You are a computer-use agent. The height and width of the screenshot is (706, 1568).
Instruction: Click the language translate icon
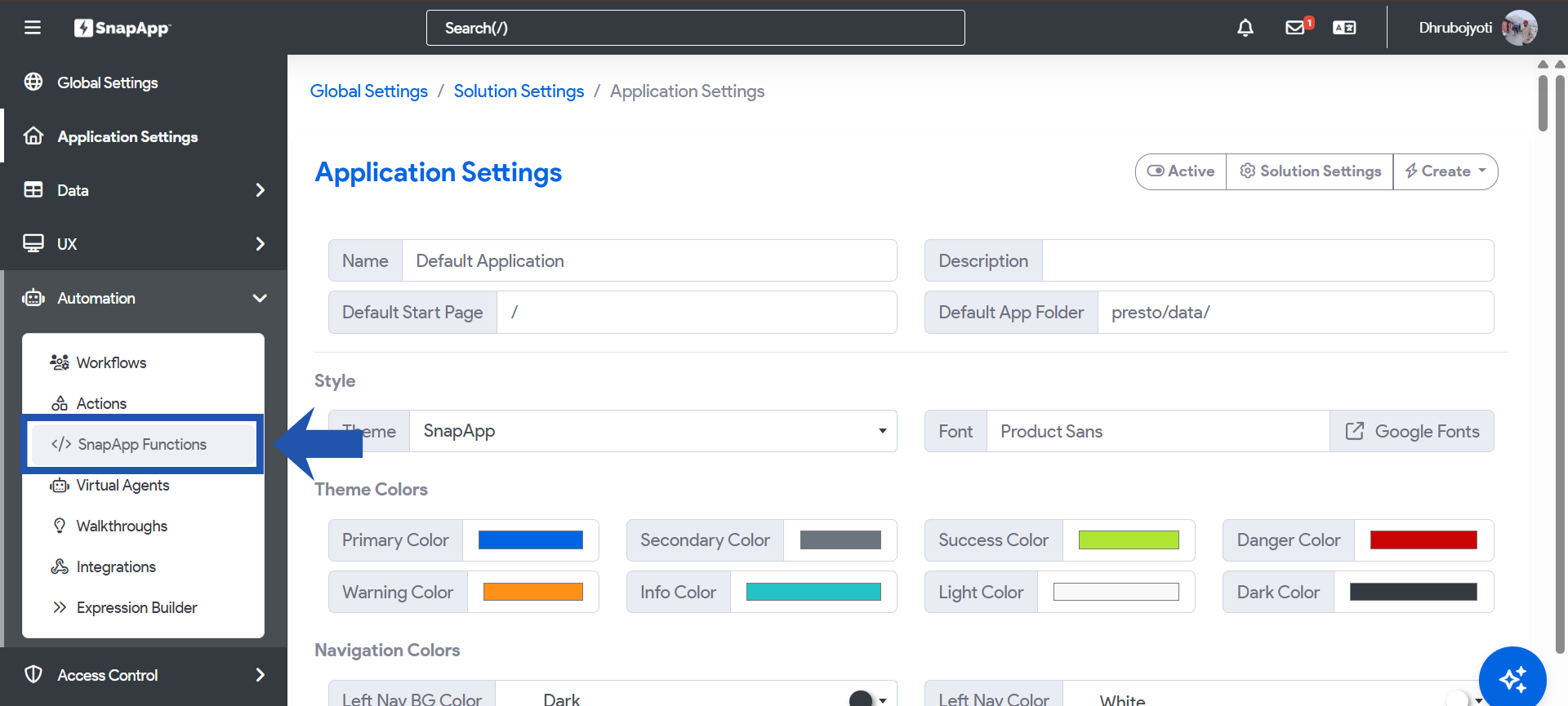pos(1344,28)
